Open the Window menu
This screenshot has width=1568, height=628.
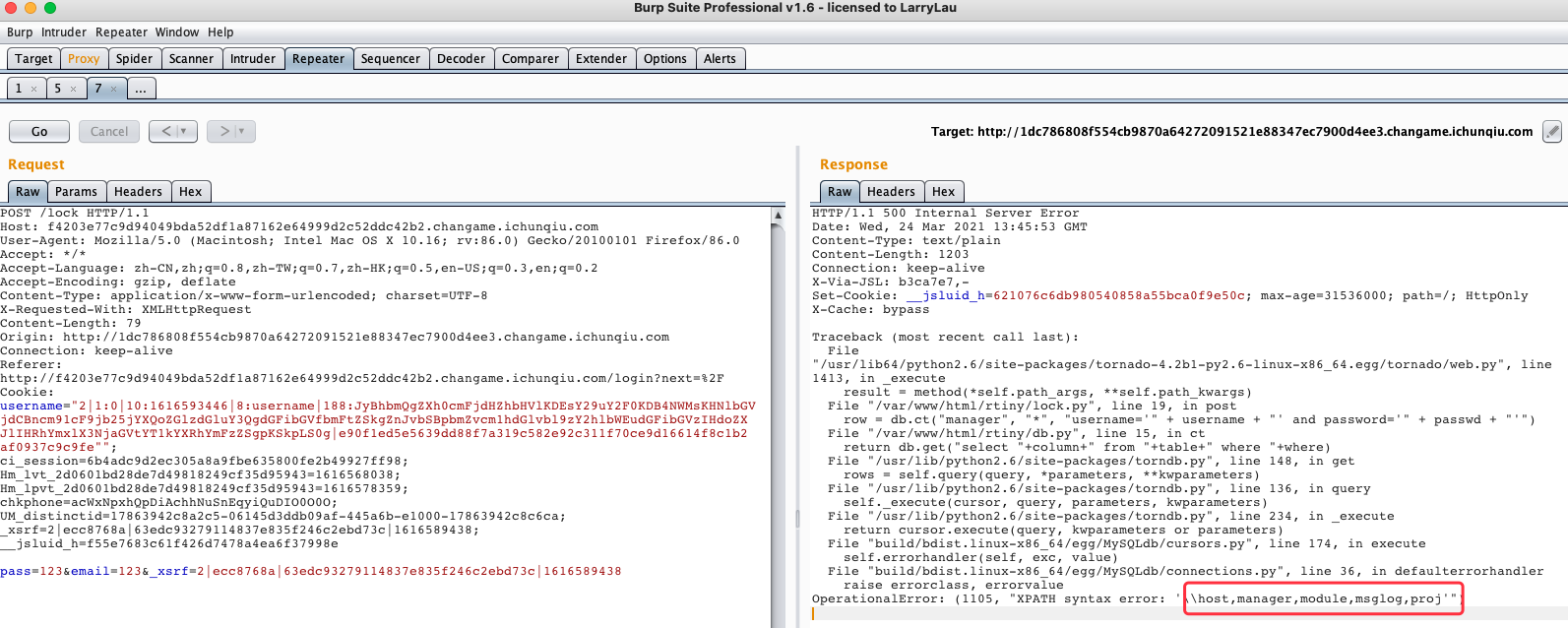(x=177, y=32)
